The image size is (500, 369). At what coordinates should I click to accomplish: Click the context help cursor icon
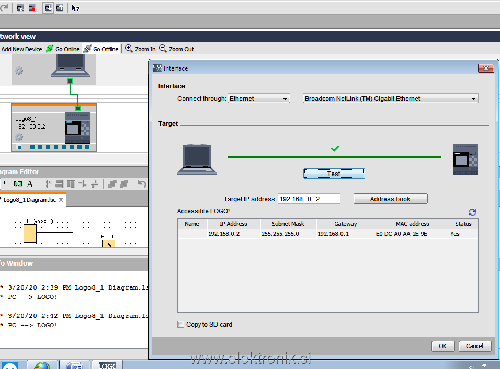coord(75,8)
